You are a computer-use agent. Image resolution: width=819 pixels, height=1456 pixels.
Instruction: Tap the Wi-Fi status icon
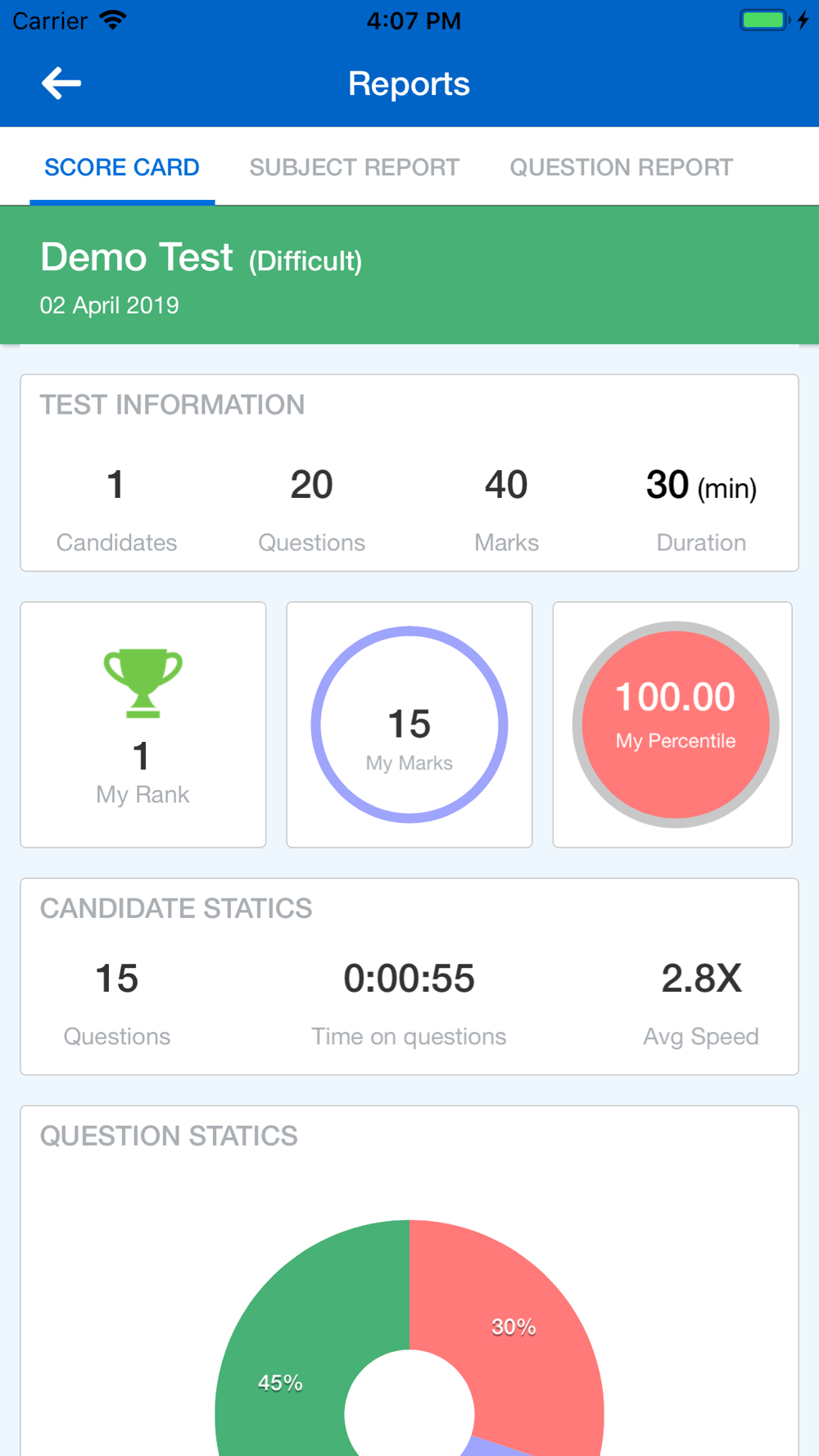point(112,20)
